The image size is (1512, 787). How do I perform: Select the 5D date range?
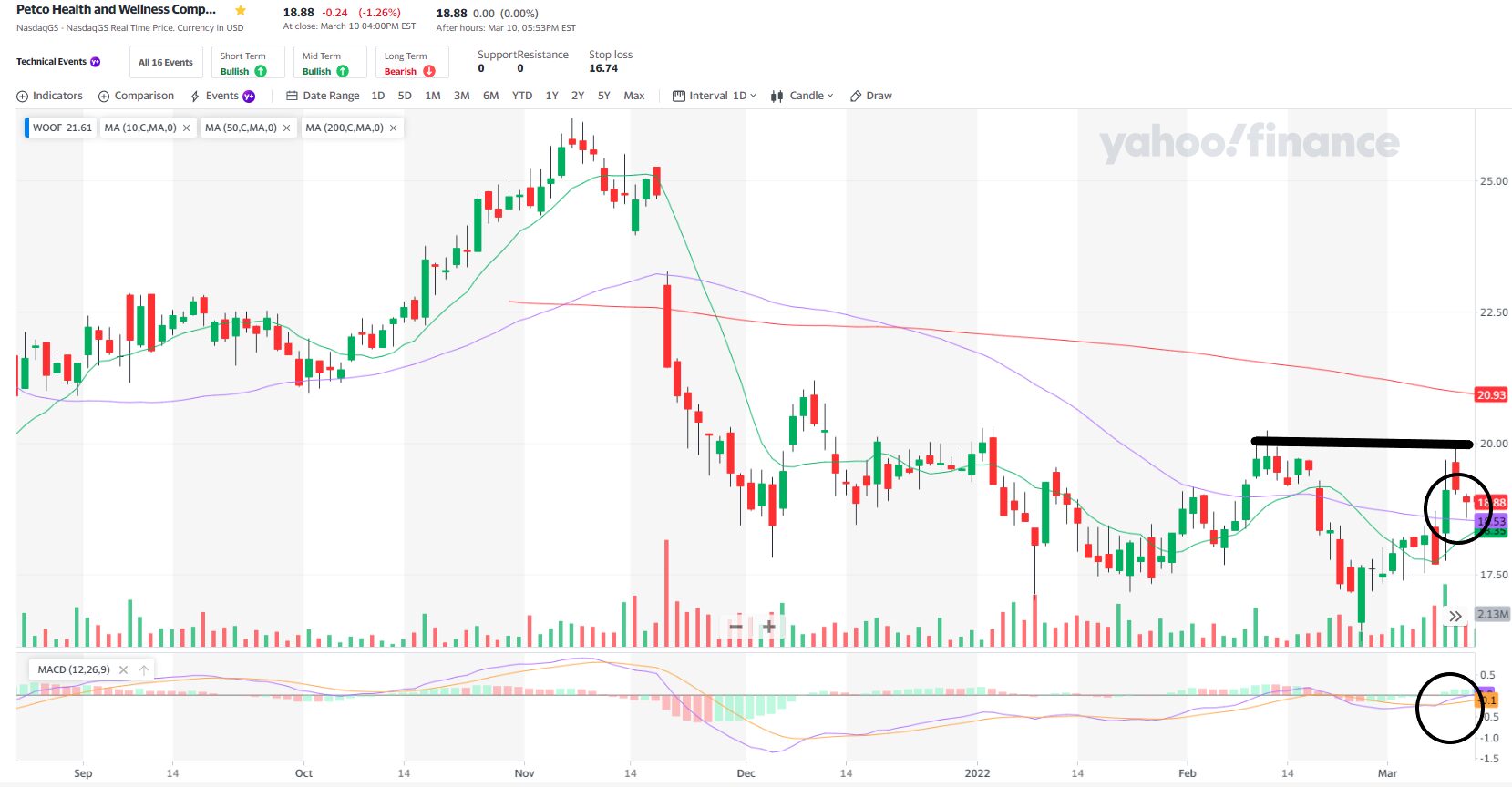[x=405, y=96]
